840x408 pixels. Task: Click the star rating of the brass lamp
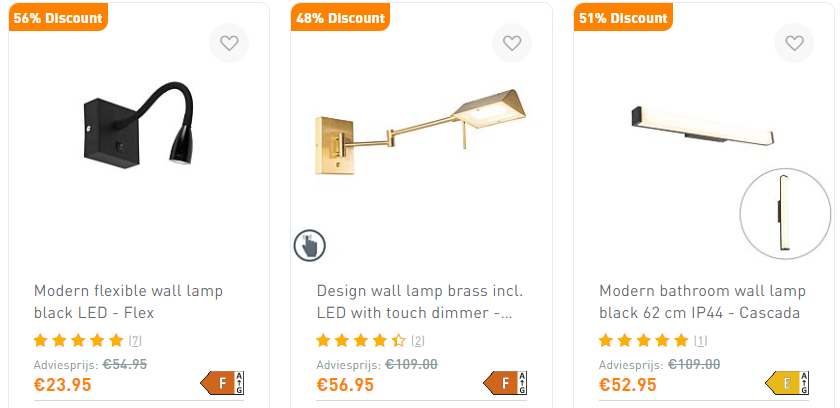click(361, 341)
